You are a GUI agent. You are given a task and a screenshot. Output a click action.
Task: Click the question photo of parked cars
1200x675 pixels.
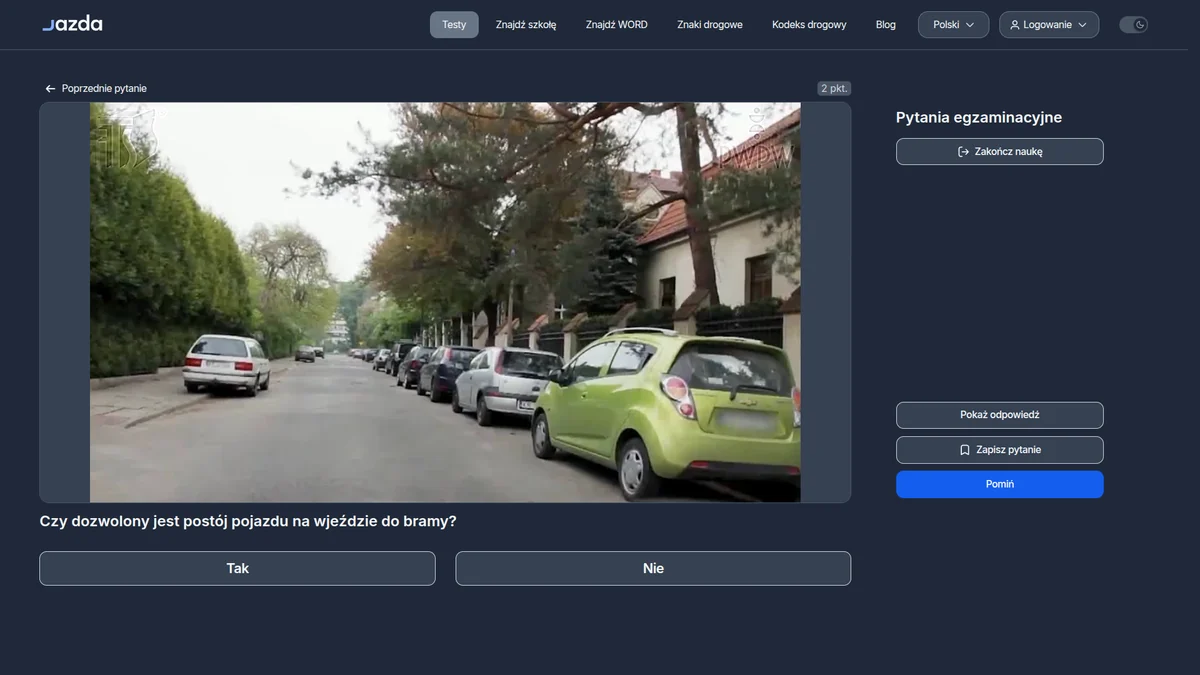[445, 302]
